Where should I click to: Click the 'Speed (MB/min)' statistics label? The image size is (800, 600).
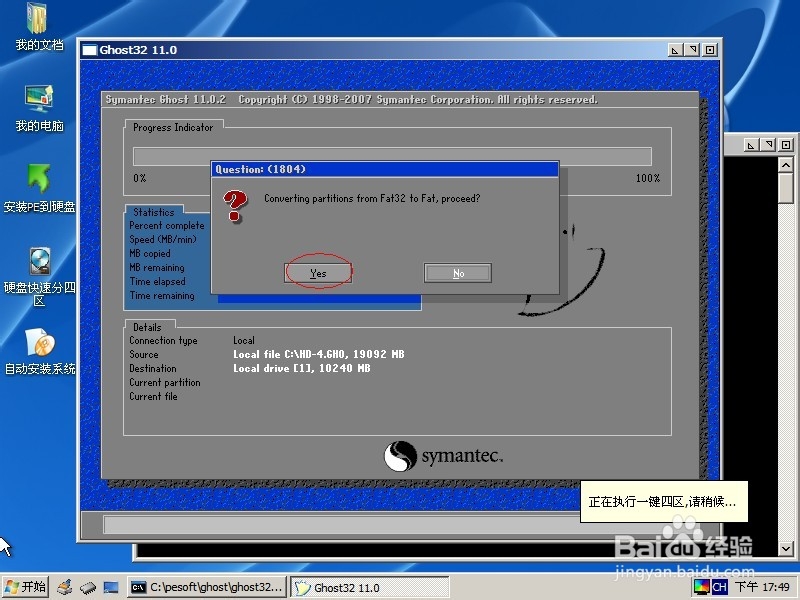(163, 239)
